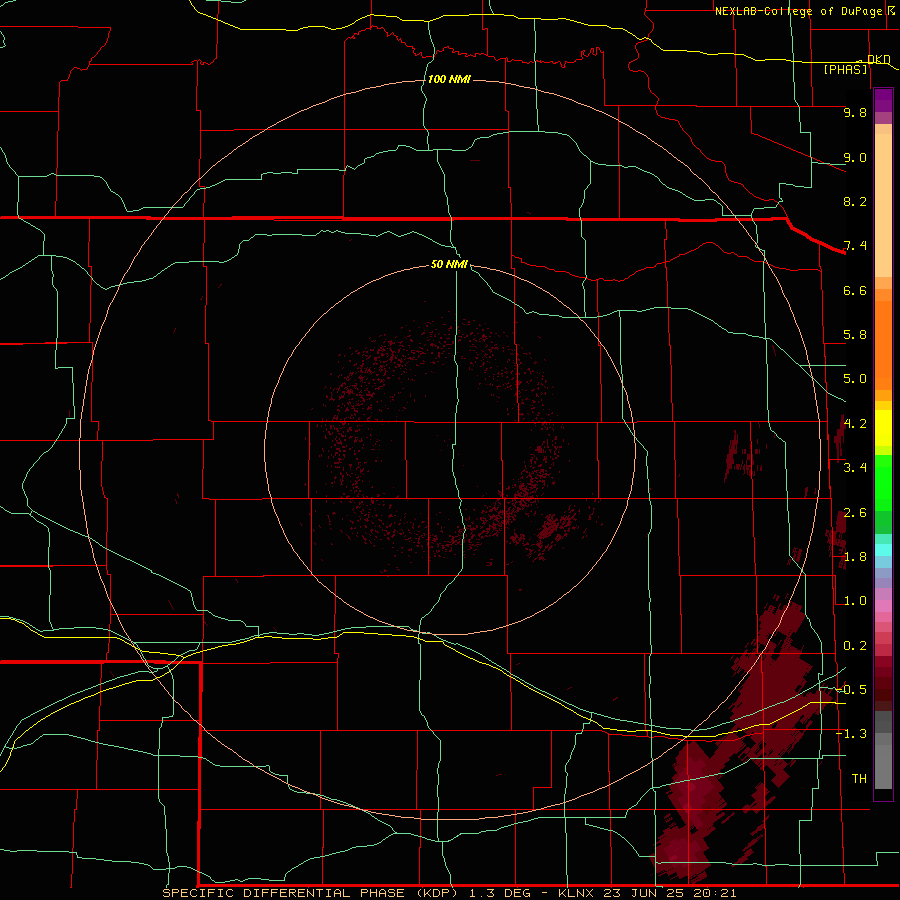Click the 3.4 value on the color scale
The height and width of the screenshot is (900, 900).
pos(855,468)
